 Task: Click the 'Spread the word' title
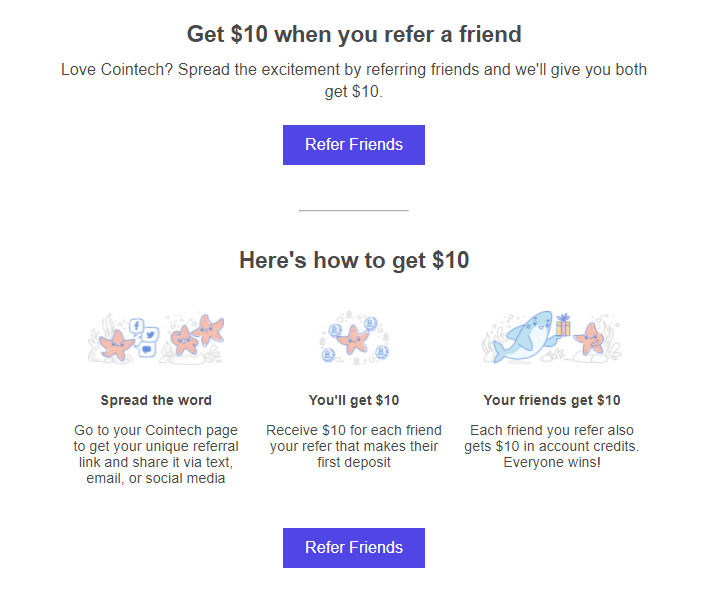pos(156,400)
